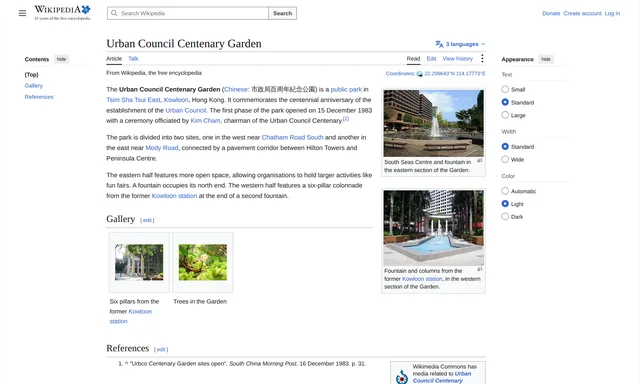Open the Kowloon link in intro

176,100
